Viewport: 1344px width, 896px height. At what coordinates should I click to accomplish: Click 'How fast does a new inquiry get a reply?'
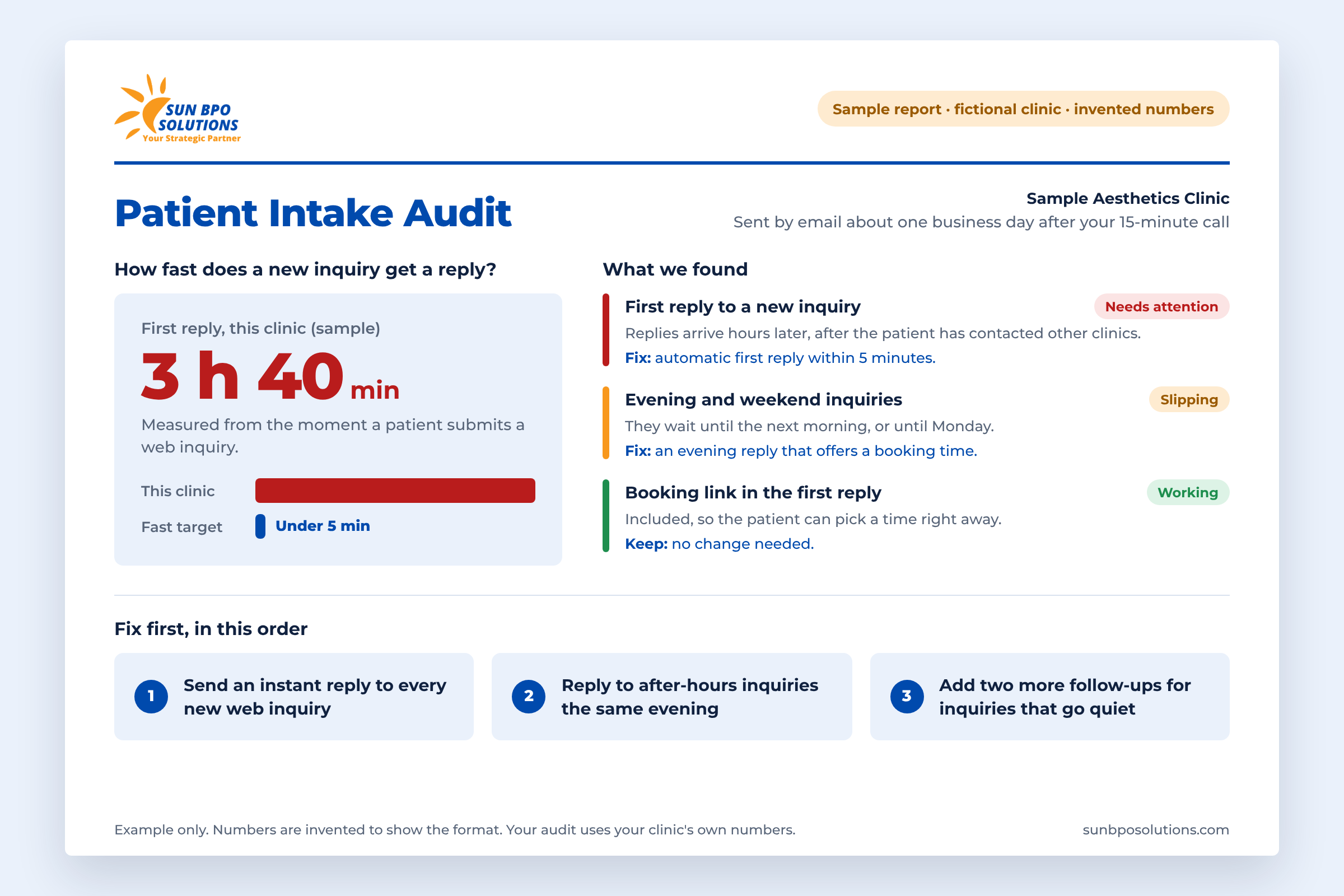click(305, 269)
